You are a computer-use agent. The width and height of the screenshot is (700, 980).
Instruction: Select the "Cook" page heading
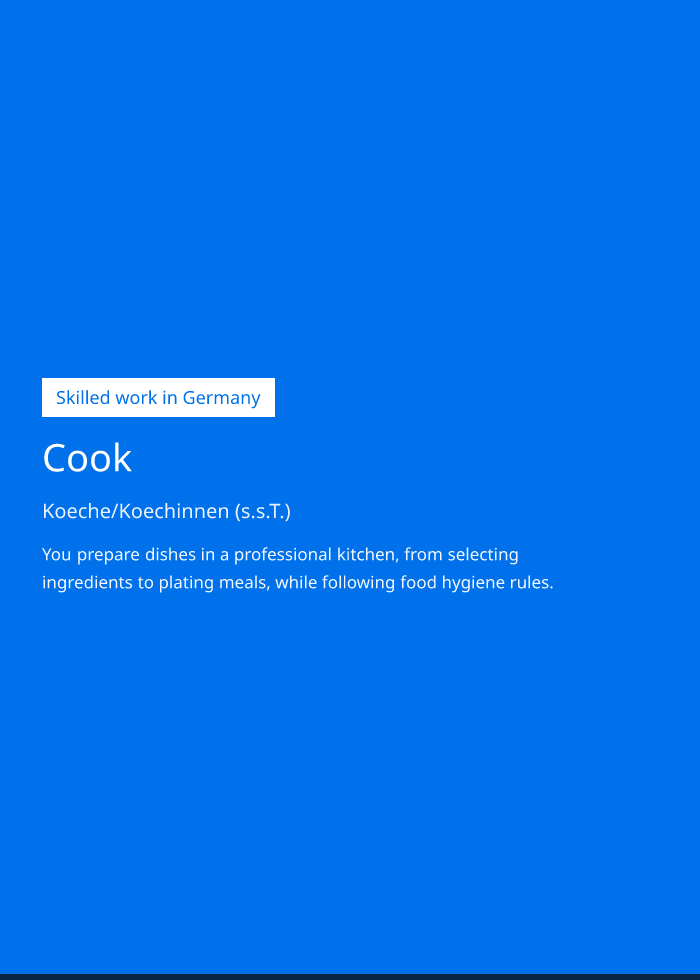(87, 458)
